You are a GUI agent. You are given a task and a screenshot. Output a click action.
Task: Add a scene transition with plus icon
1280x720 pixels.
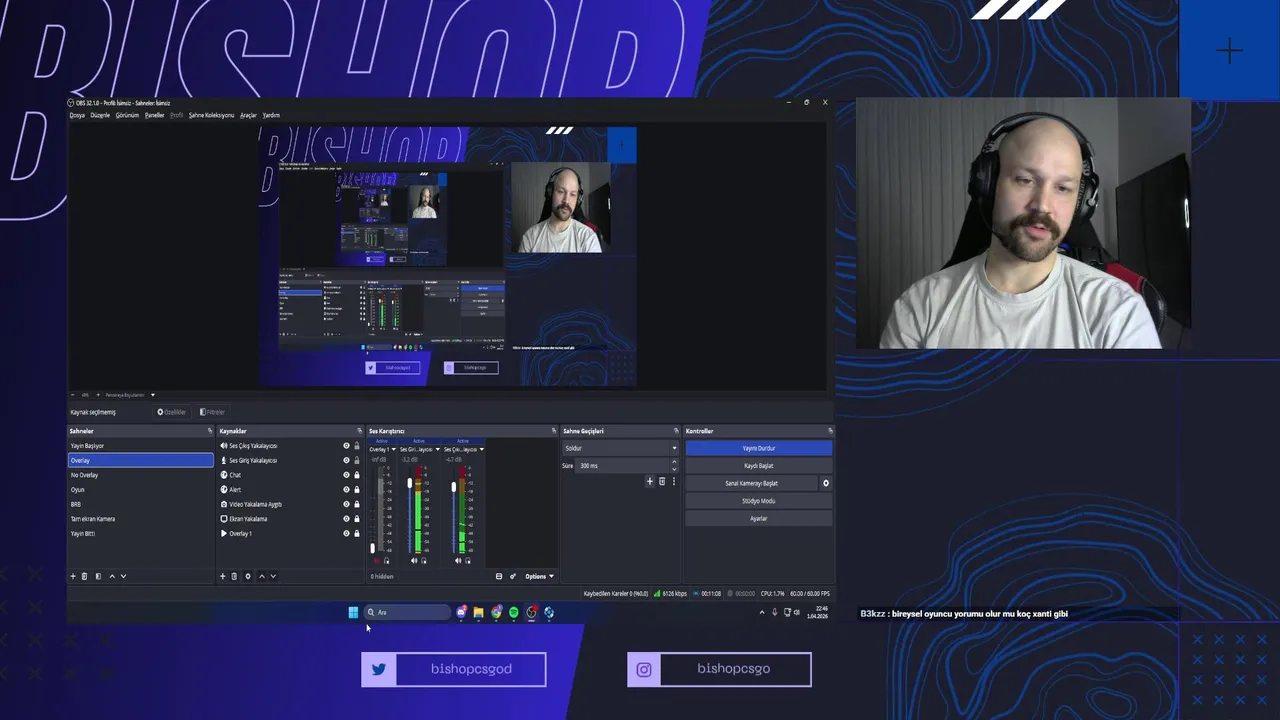click(649, 481)
